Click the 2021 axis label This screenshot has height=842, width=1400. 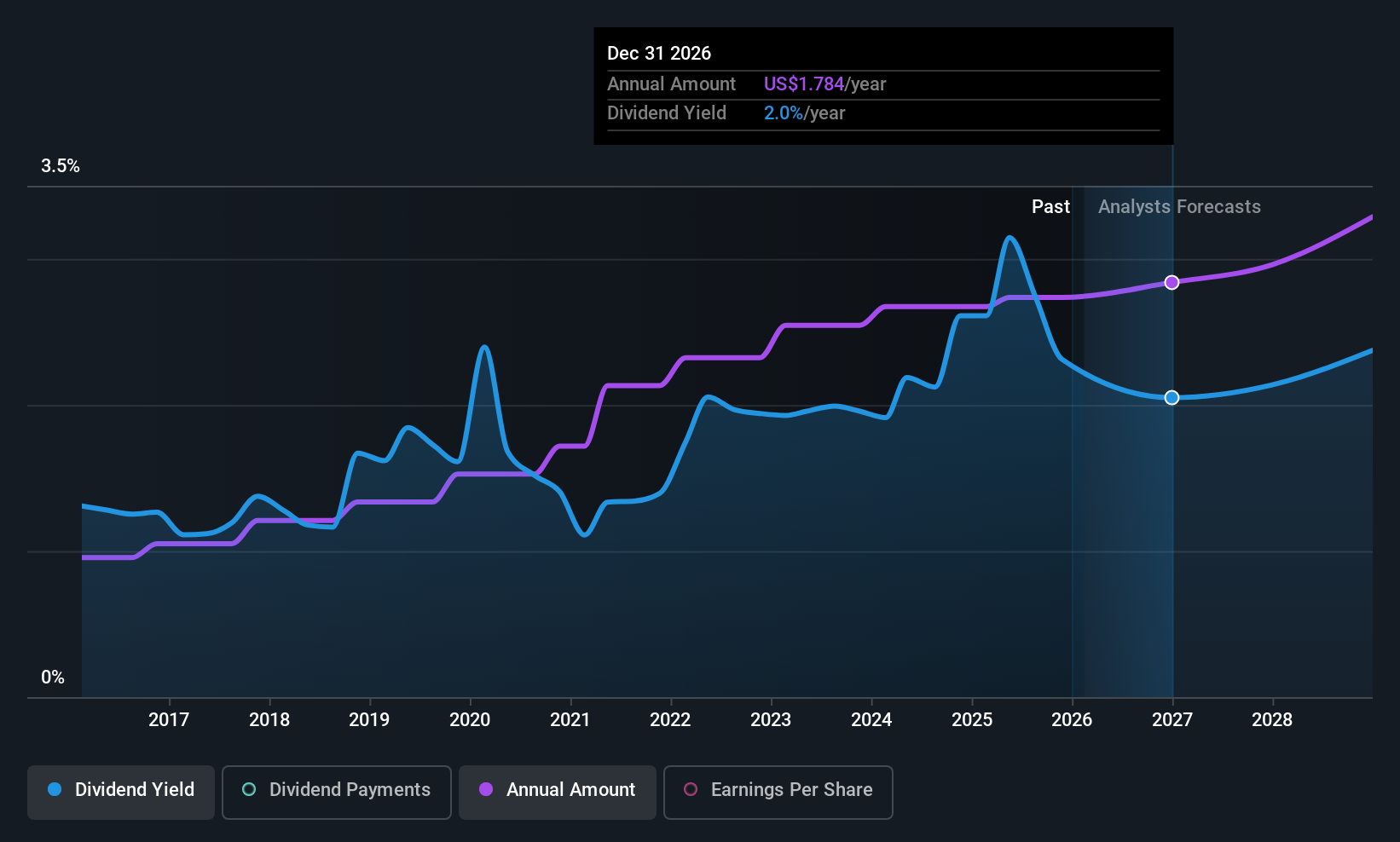pyautogui.click(x=570, y=720)
